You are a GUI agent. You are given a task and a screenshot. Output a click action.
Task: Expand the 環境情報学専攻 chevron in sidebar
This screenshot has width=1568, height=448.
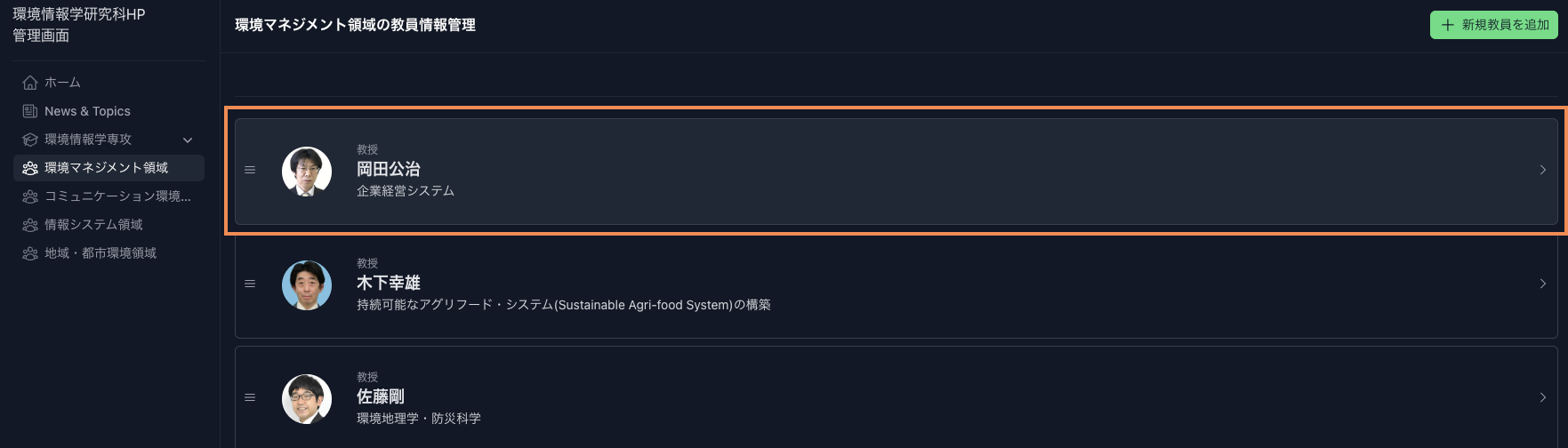pos(188,140)
